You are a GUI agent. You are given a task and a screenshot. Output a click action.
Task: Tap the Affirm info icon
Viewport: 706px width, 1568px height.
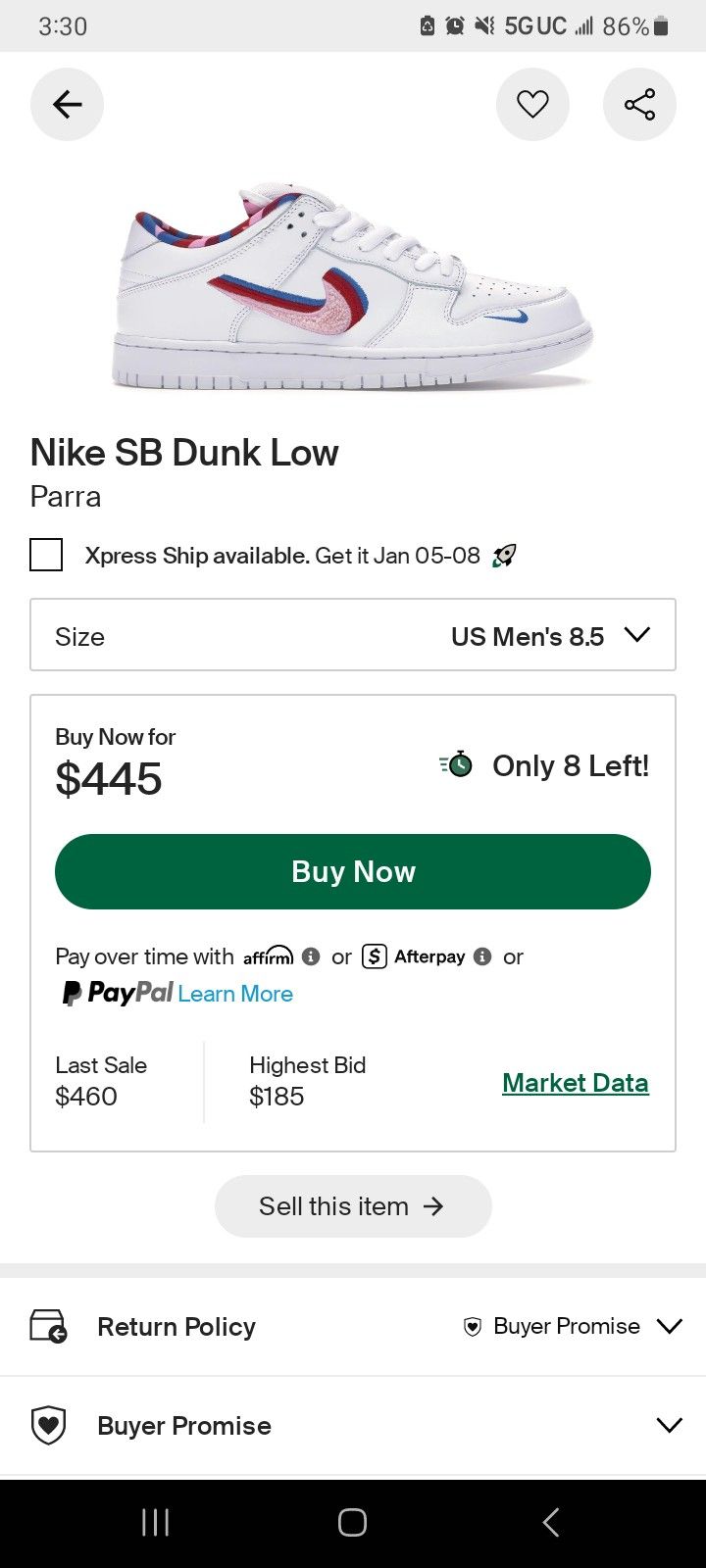pyautogui.click(x=311, y=956)
